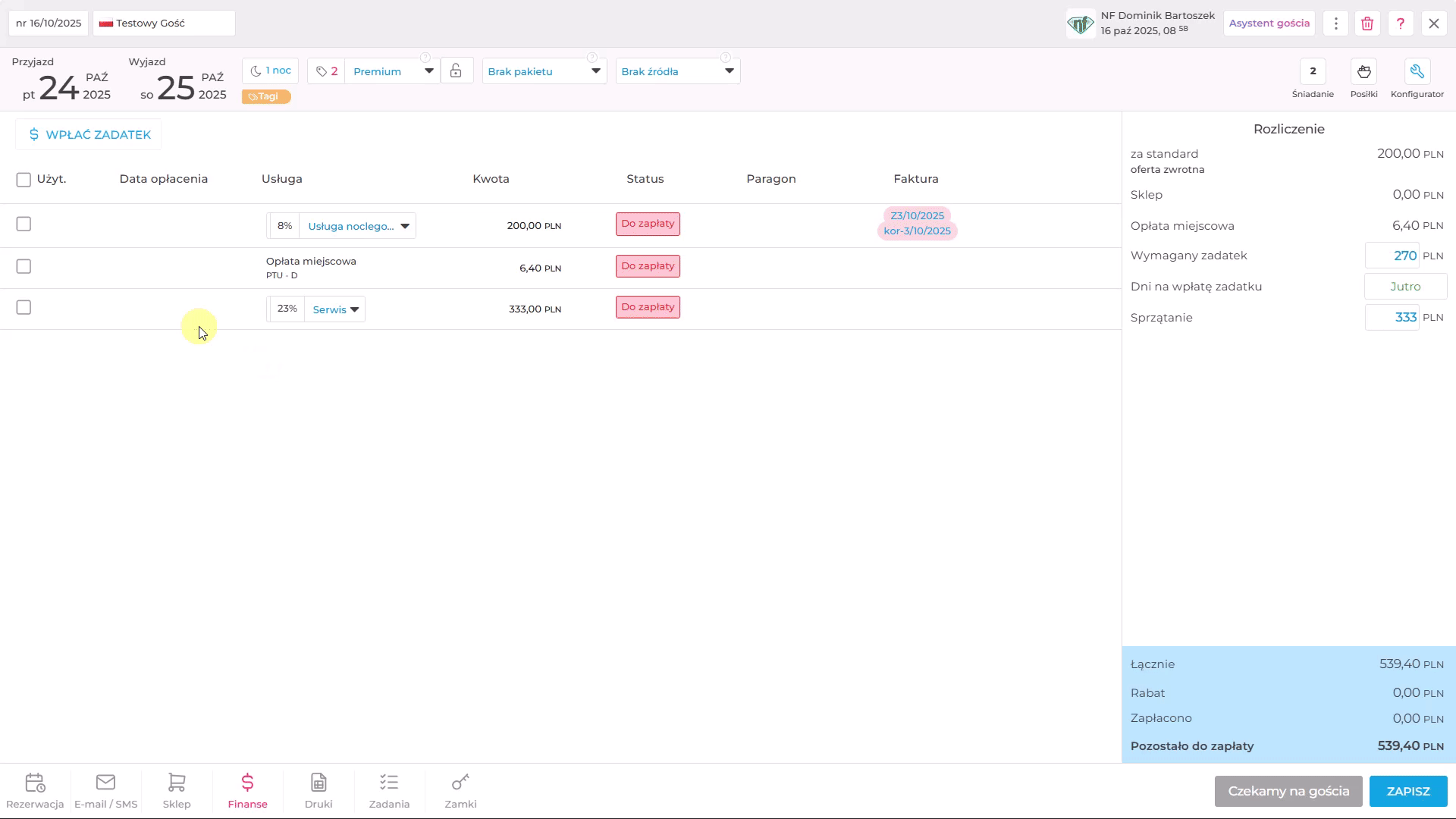Open the Zadania tab
Screen dimensions: 1456x819
click(x=389, y=791)
